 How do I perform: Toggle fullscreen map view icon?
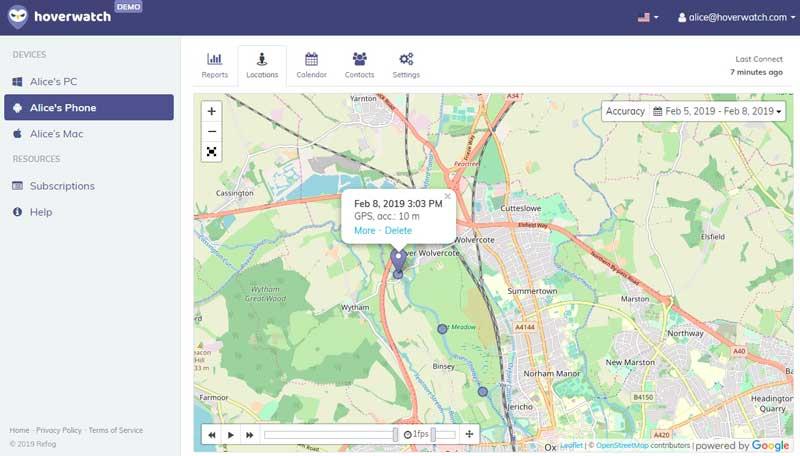tap(211, 151)
